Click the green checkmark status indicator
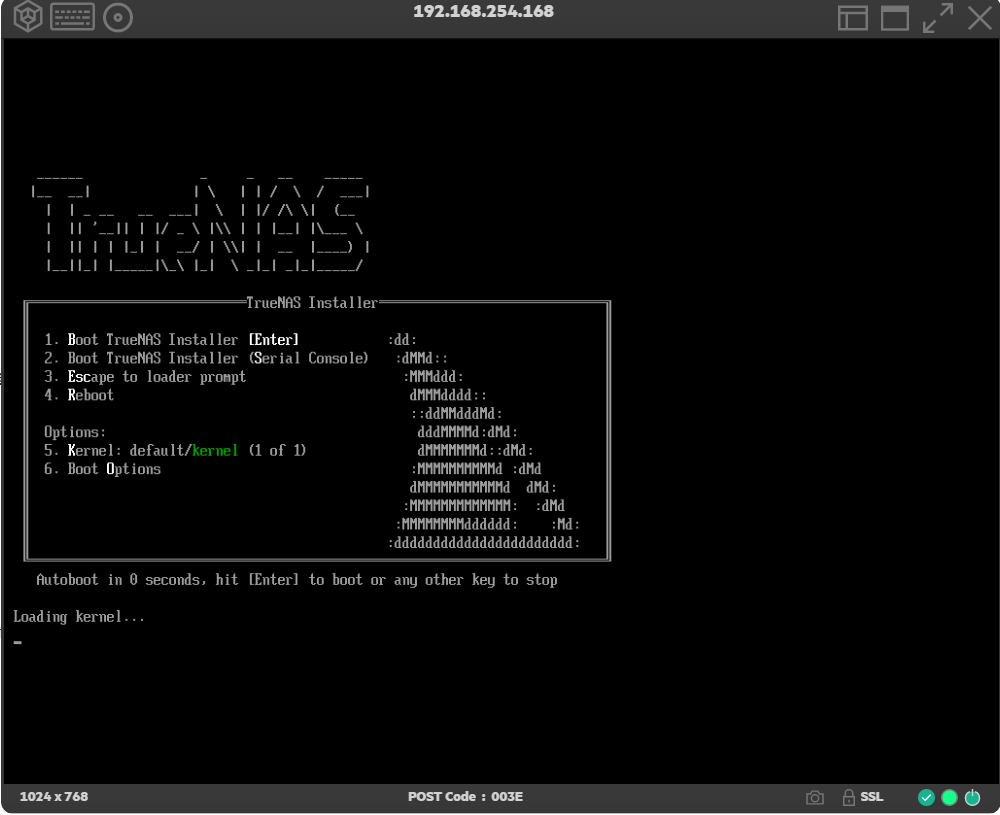Viewport: 1000px width, 815px height. [926, 798]
